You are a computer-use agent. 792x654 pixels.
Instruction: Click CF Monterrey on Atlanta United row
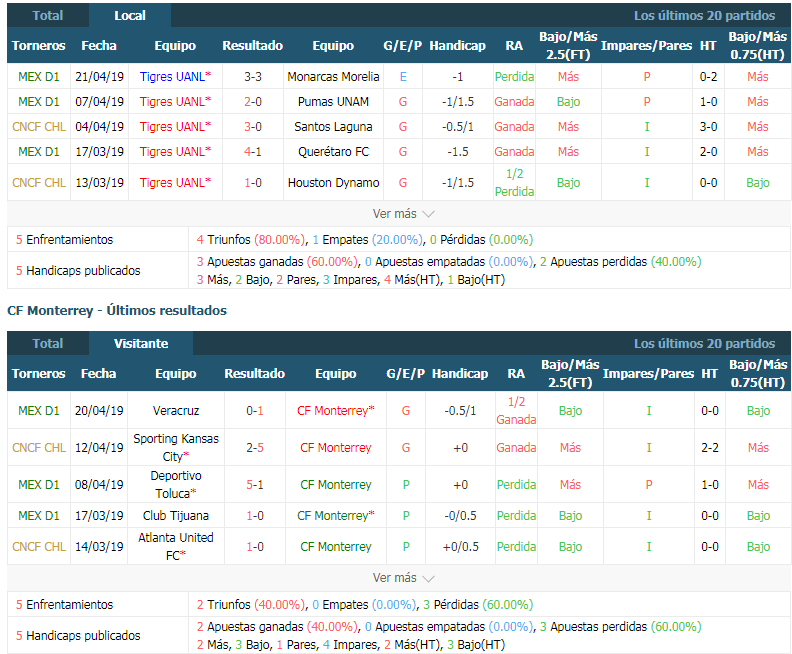tap(336, 546)
